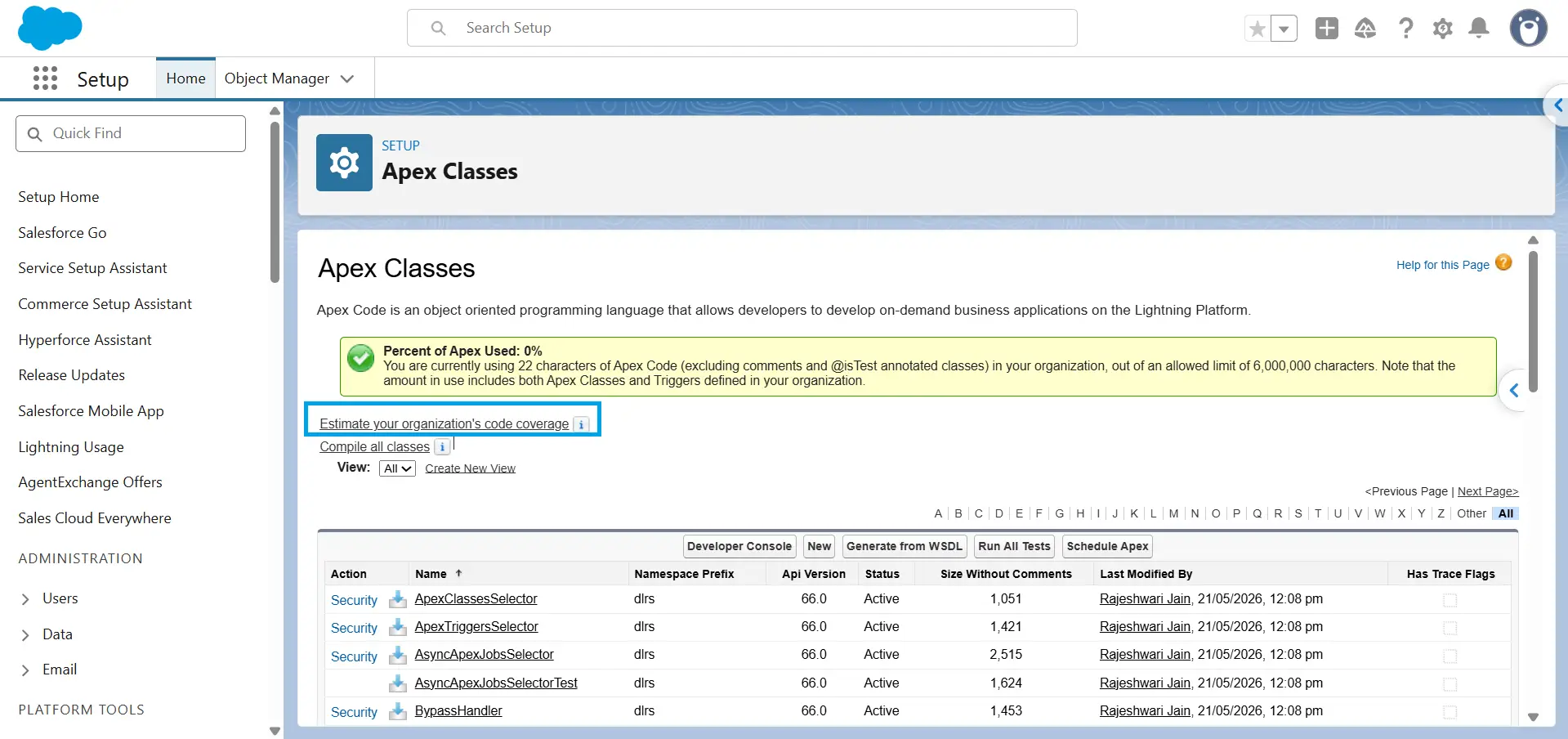Open Release Updates in sidebar
Viewport: 1568px width, 739px height.
72,375
